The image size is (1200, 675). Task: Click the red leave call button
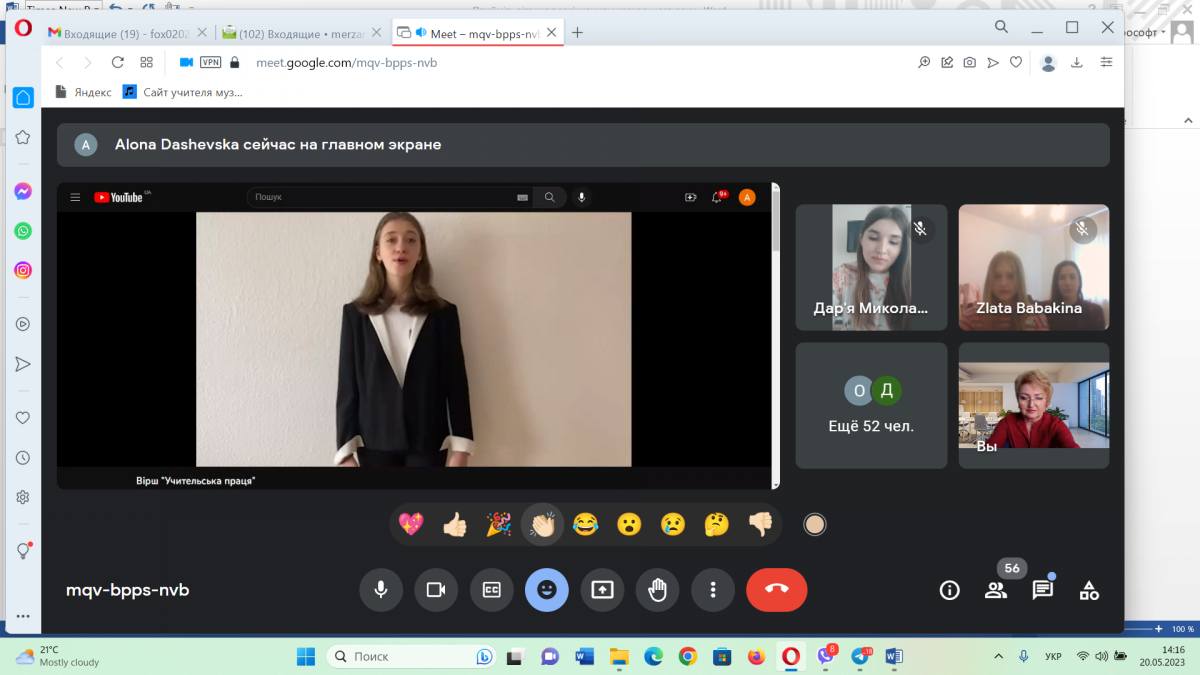click(x=776, y=589)
